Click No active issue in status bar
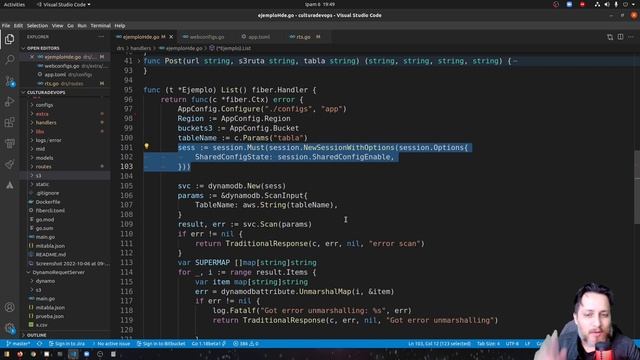This screenshot has height=360, width=640. point(111,344)
